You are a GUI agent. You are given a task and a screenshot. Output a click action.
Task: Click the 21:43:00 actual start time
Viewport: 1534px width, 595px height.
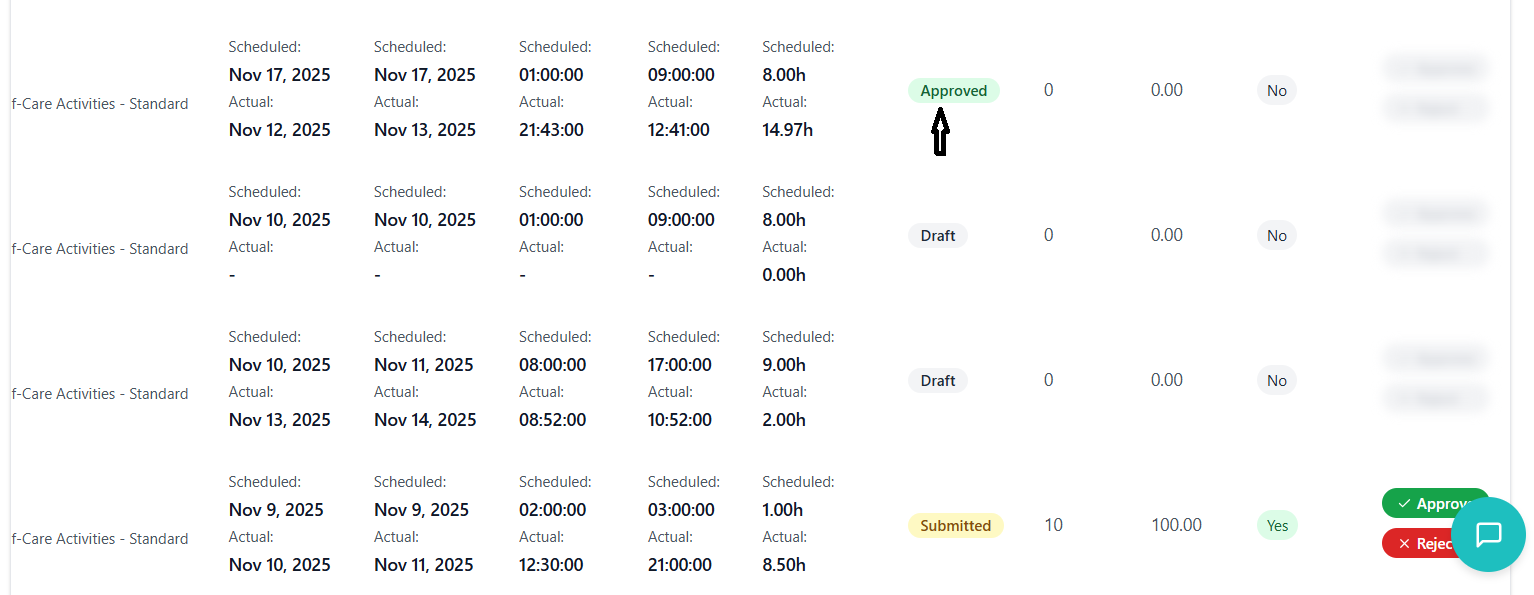tap(551, 130)
